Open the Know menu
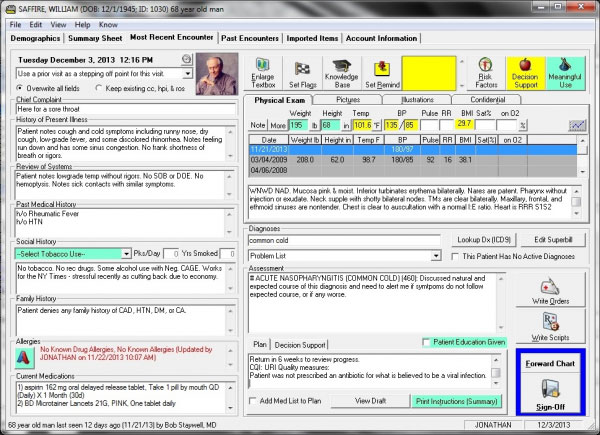600x435 pixels. [x=108, y=25]
